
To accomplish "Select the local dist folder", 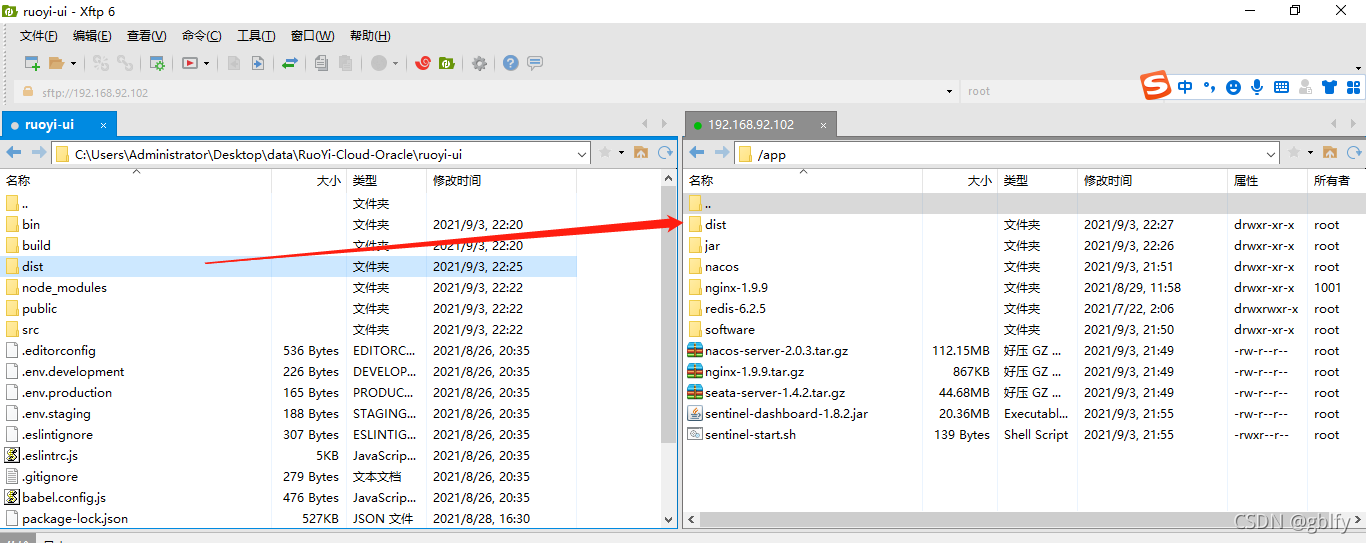I will pos(289,267).
